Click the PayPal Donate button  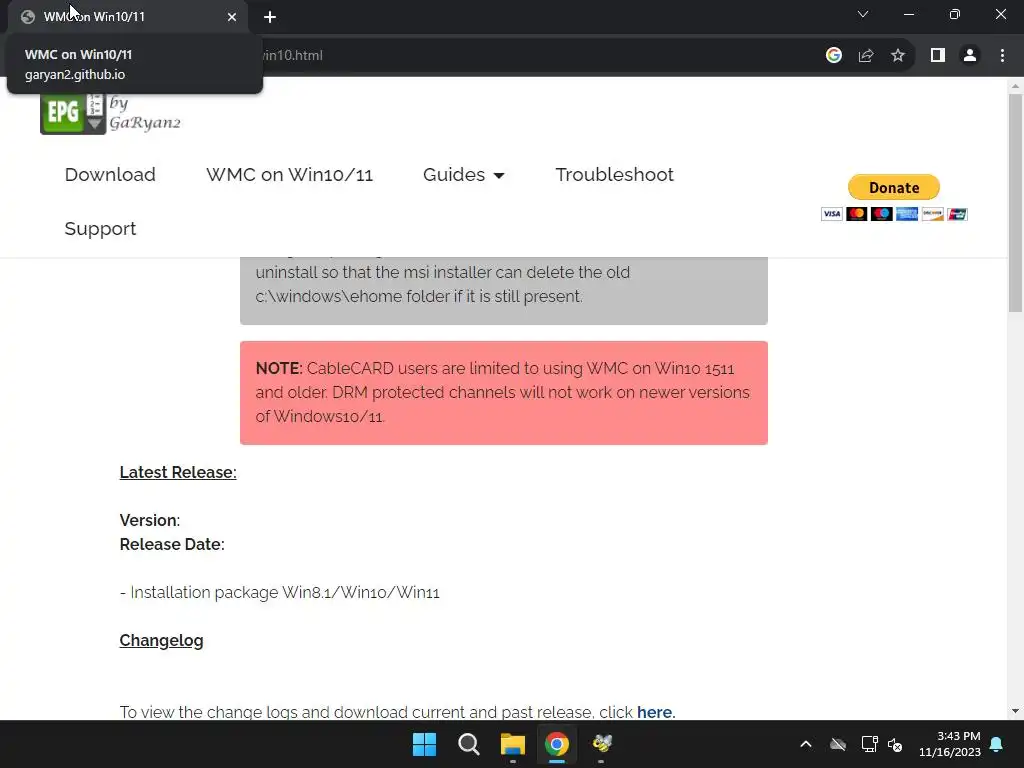pos(893,187)
